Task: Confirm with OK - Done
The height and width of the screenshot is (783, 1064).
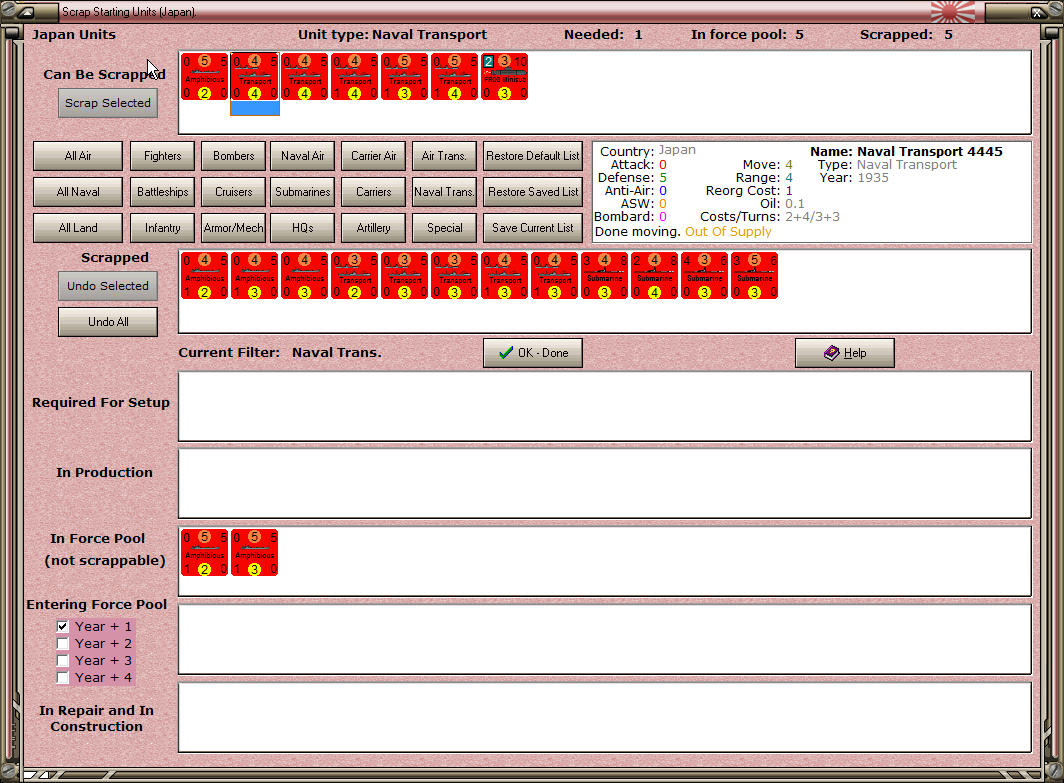Action: (533, 353)
